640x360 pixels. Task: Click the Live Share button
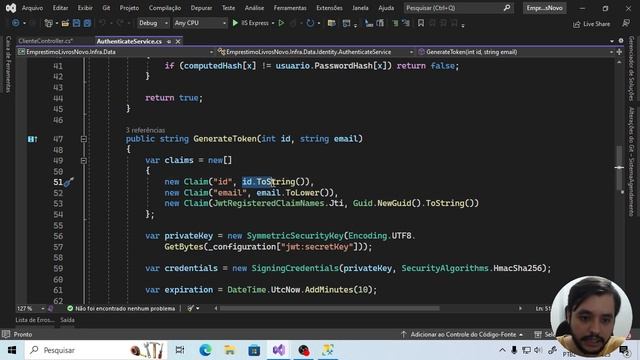(591, 24)
